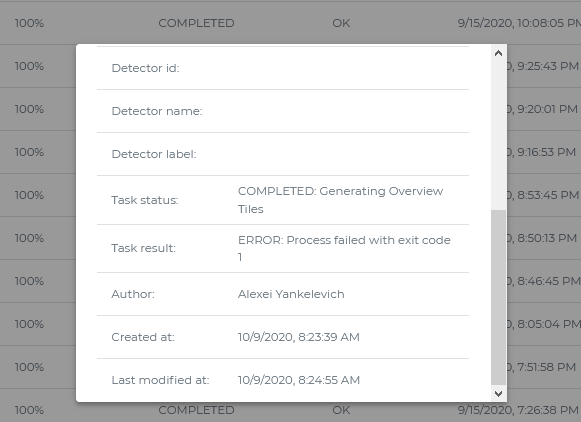Click OK result in the top row

pos(341,23)
